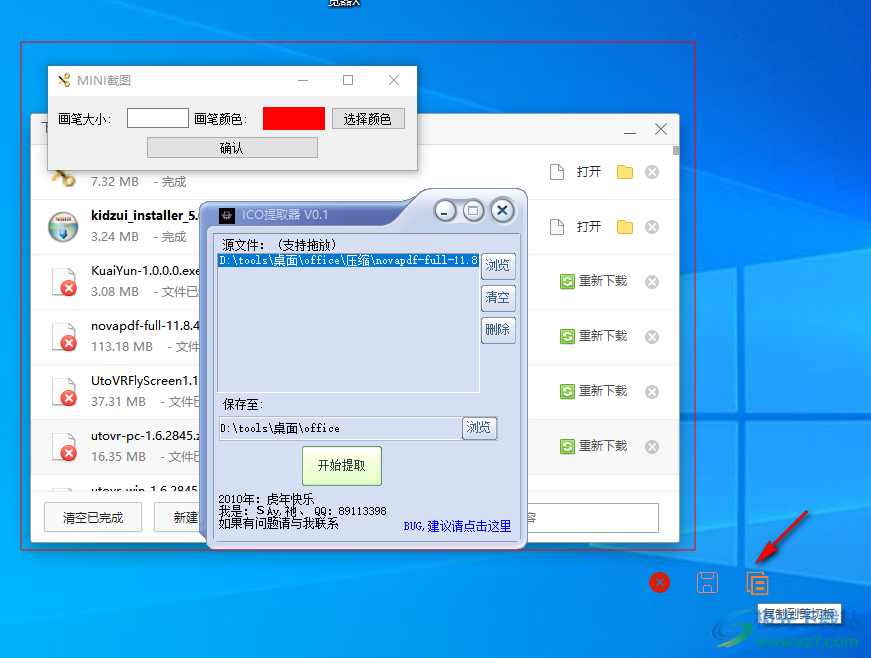Re-download the UtoVRFlyScreen file
This screenshot has height=658, width=871.
click(x=594, y=391)
